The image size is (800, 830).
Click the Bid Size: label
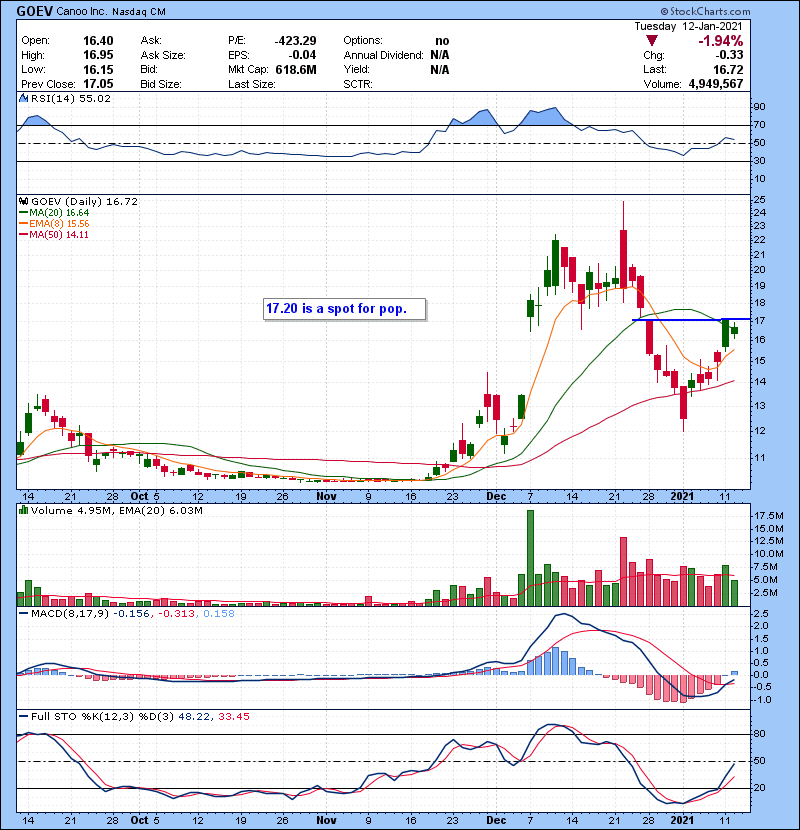pos(161,84)
